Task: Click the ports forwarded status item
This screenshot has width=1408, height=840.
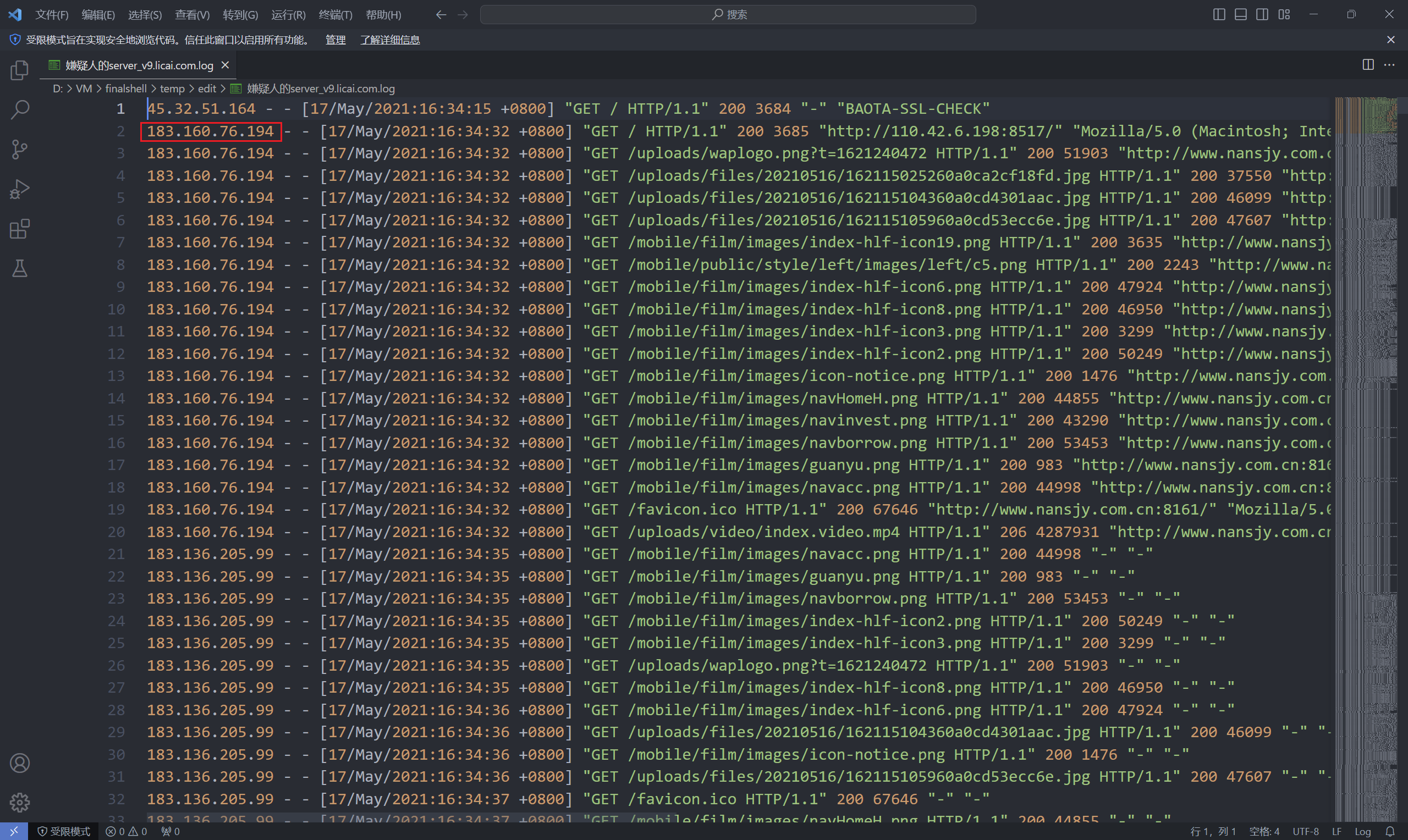Action: click(x=170, y=831)
